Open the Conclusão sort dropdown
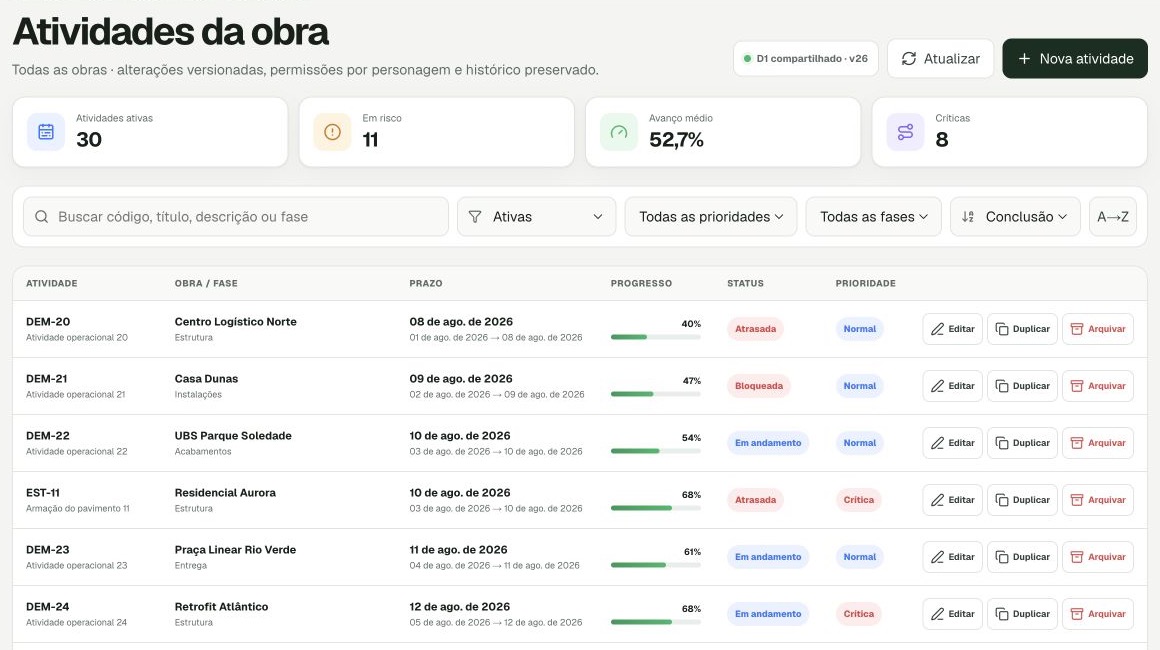Screen dimensions: 1160x650 tap(1015, 217)
